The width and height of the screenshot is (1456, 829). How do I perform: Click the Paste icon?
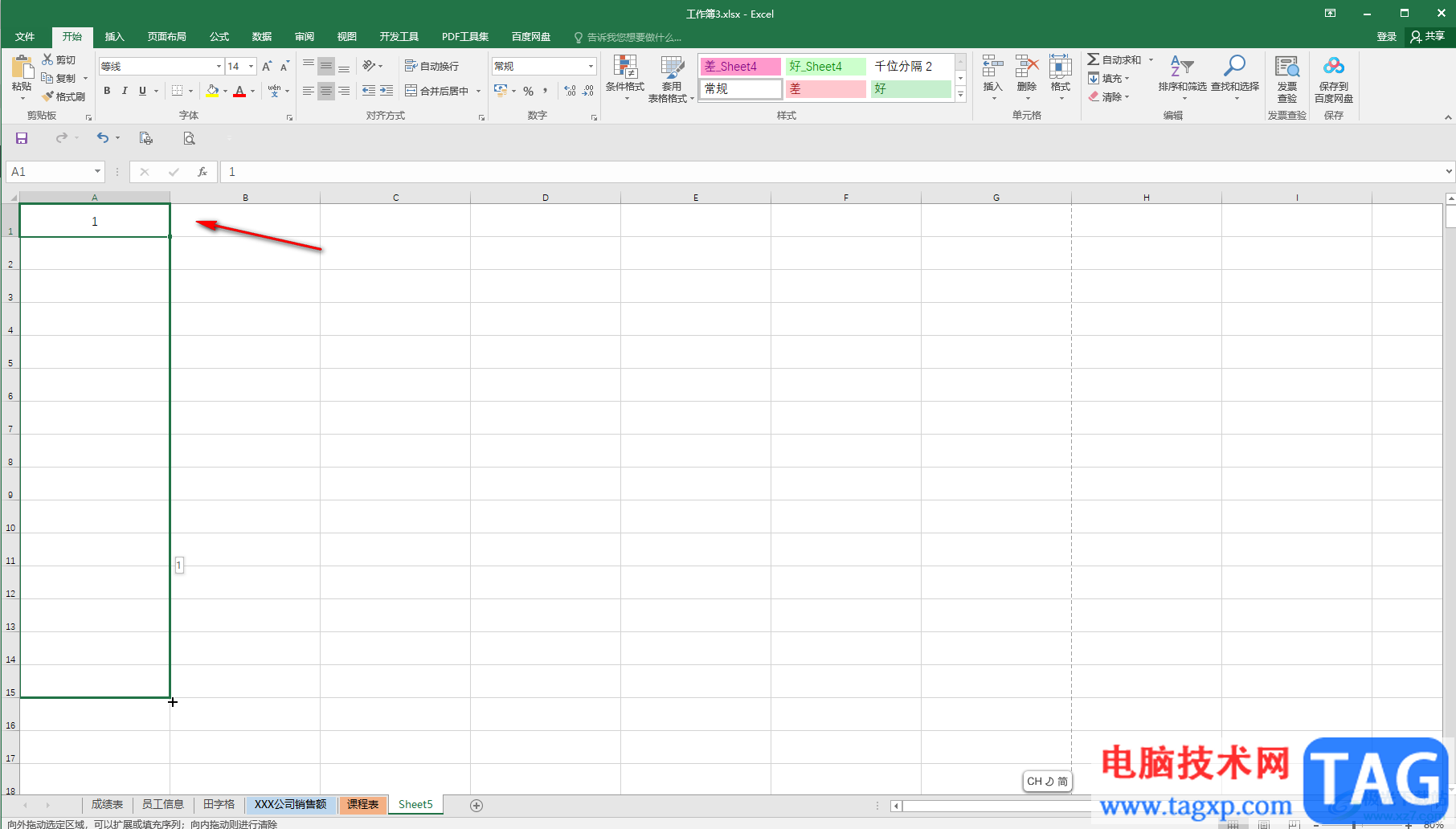22,67
